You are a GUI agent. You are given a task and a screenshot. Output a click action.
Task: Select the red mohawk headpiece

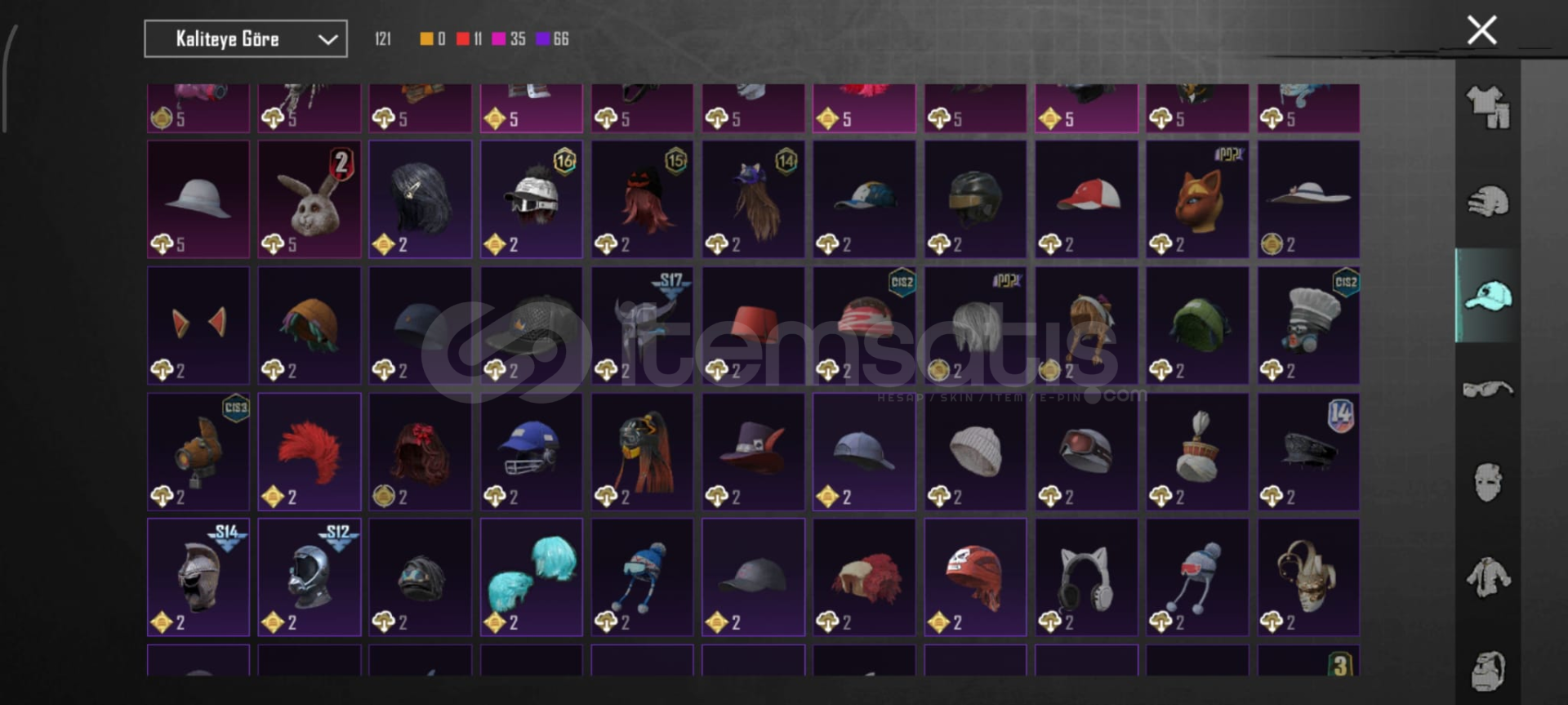click(x=310, y=452)
